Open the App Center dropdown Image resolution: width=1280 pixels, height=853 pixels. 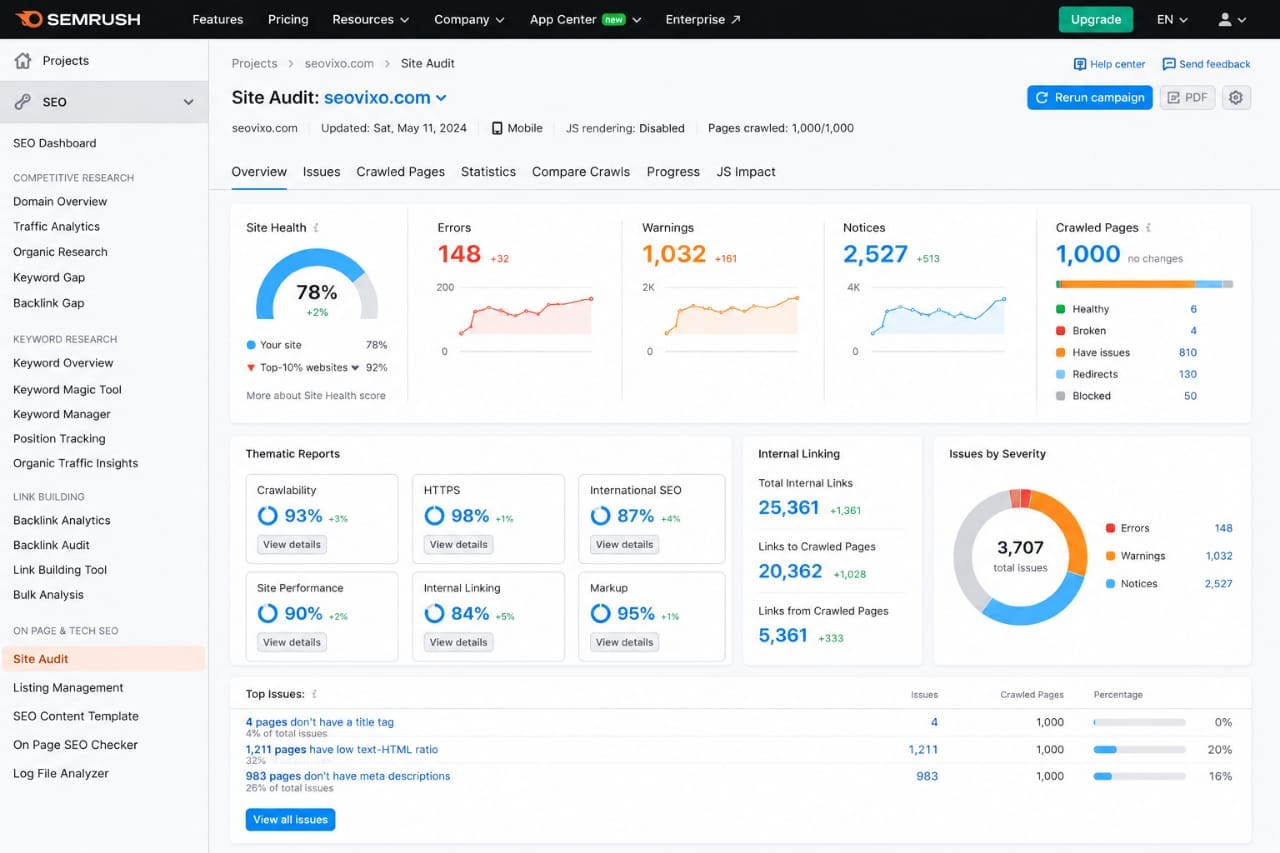[585, 19]
